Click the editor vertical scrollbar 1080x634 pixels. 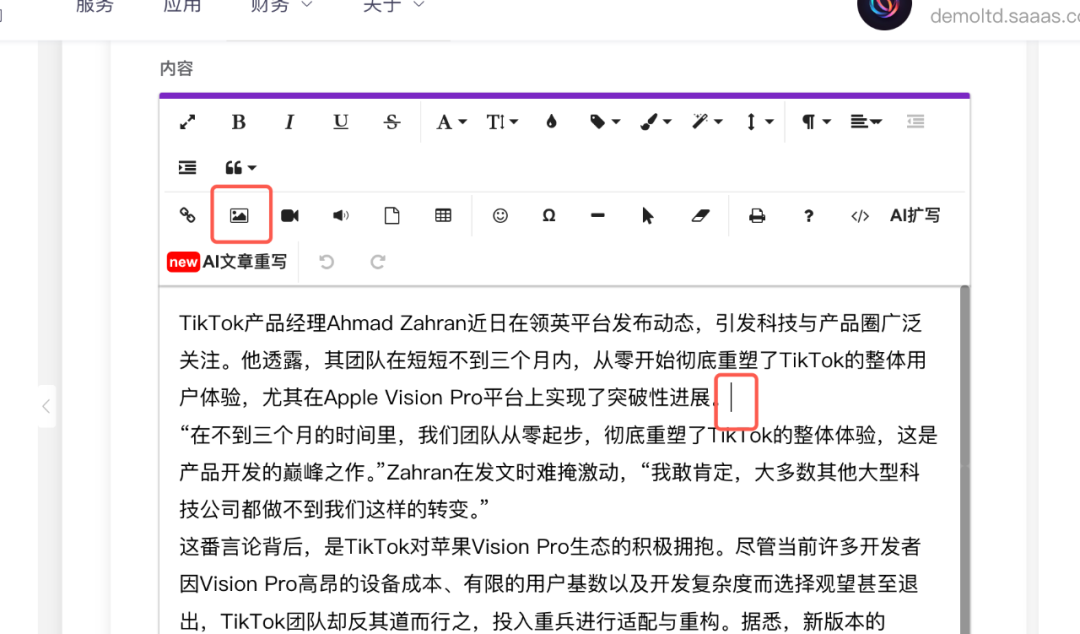pos(965,460)
